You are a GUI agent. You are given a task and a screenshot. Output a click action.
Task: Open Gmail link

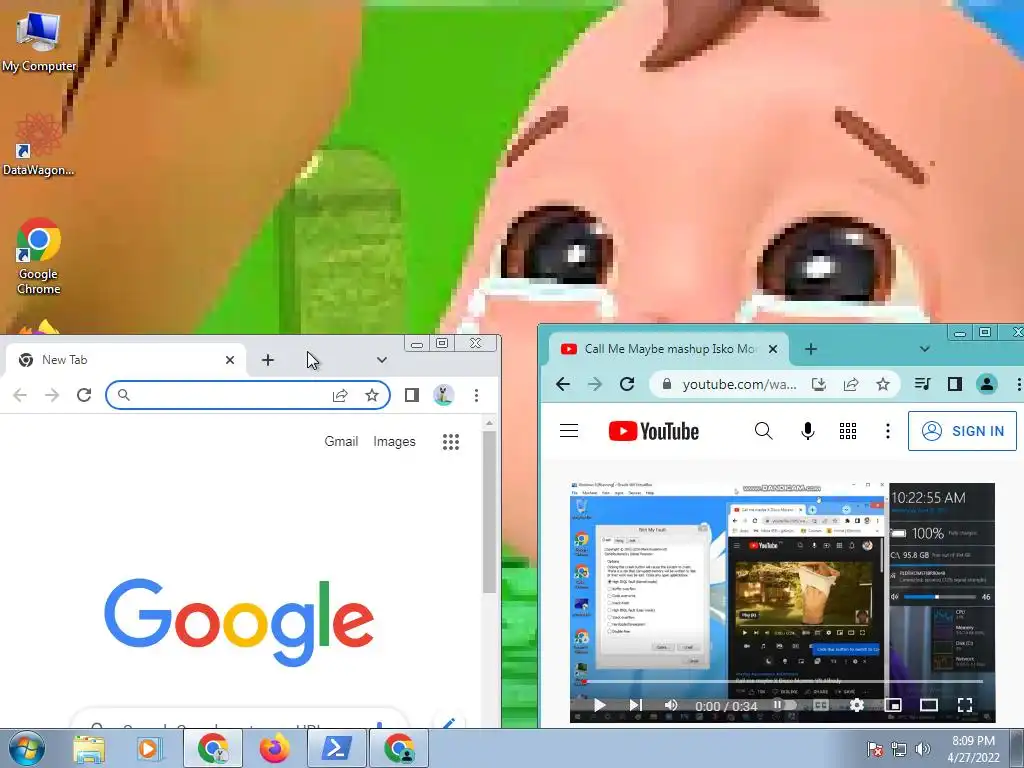pos(341,441)
